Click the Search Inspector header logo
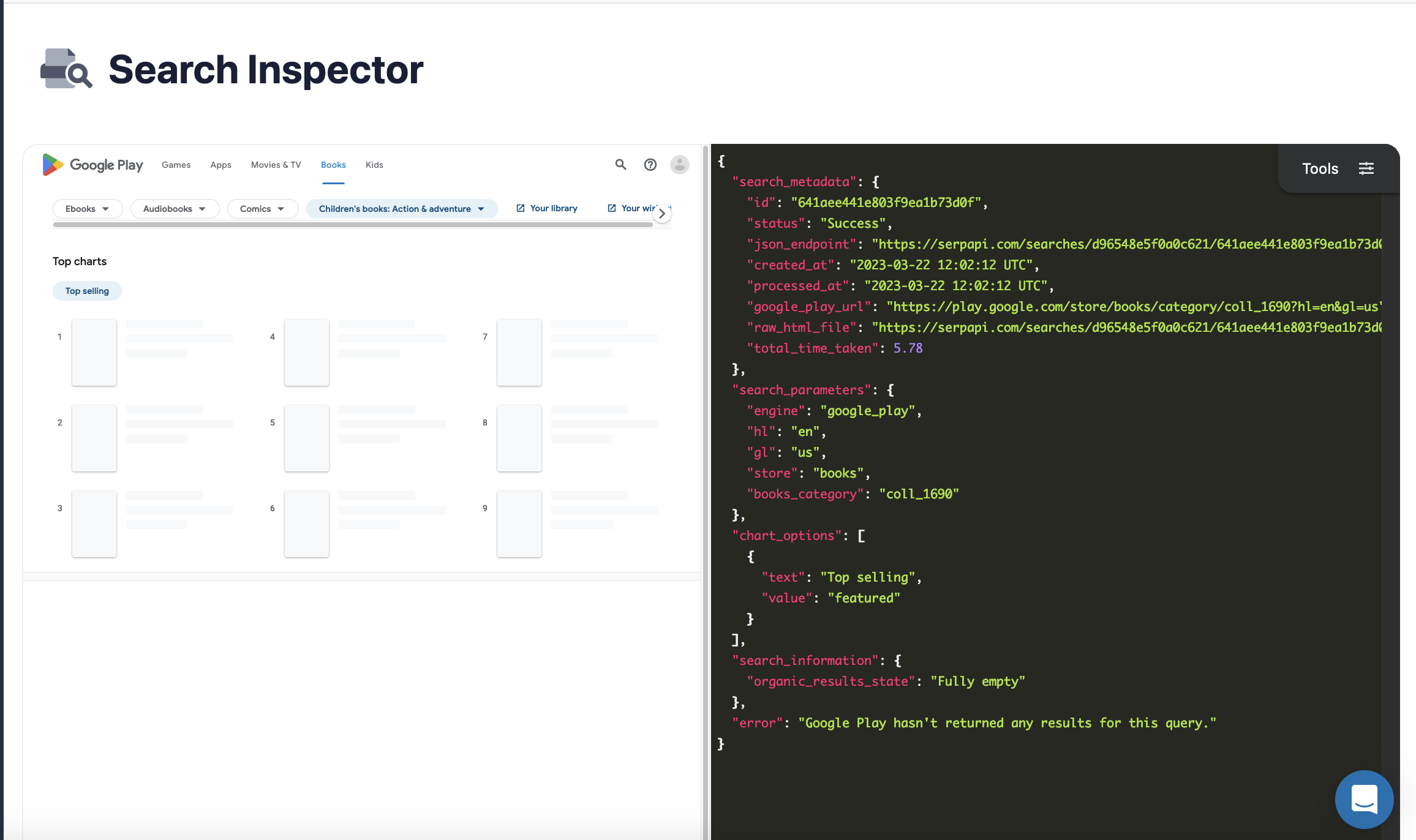Viewport: 1416px width, 840px height. [x=66, y=69]
